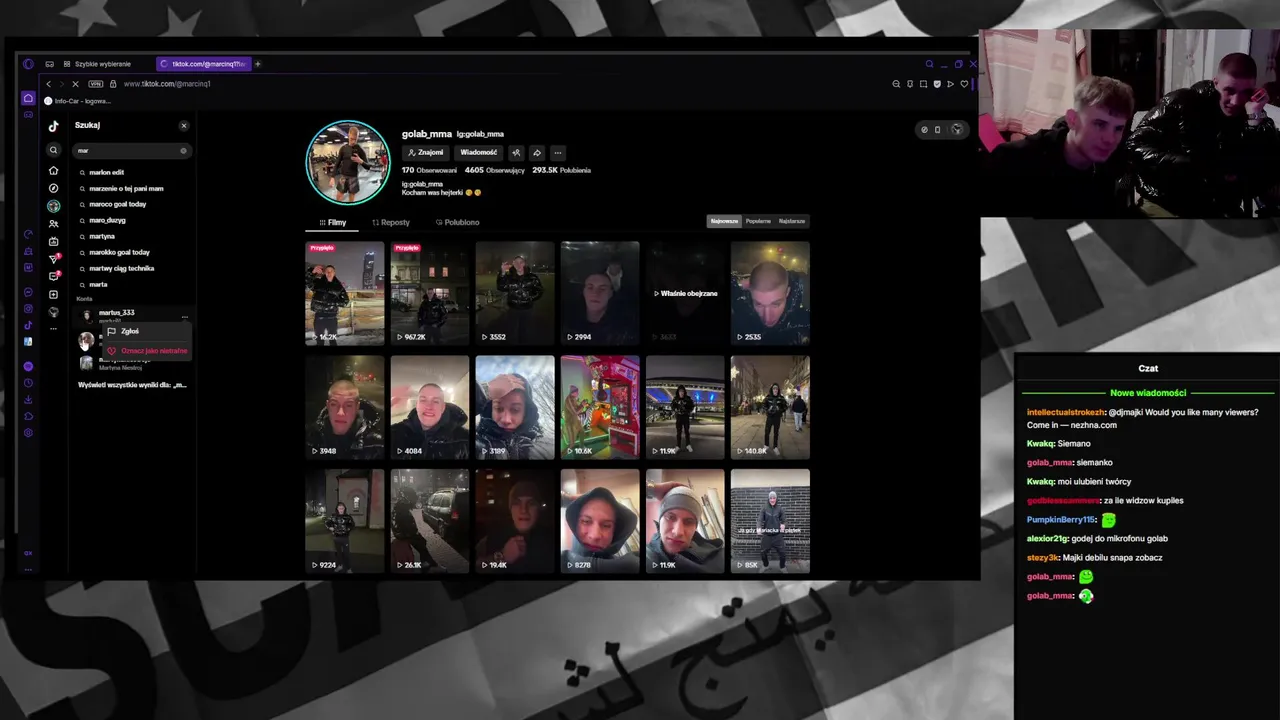The width and height of the screenshot is (1280, 720).
Task: Click the add-friend icon next to Wiadomość
Action: 516,153
